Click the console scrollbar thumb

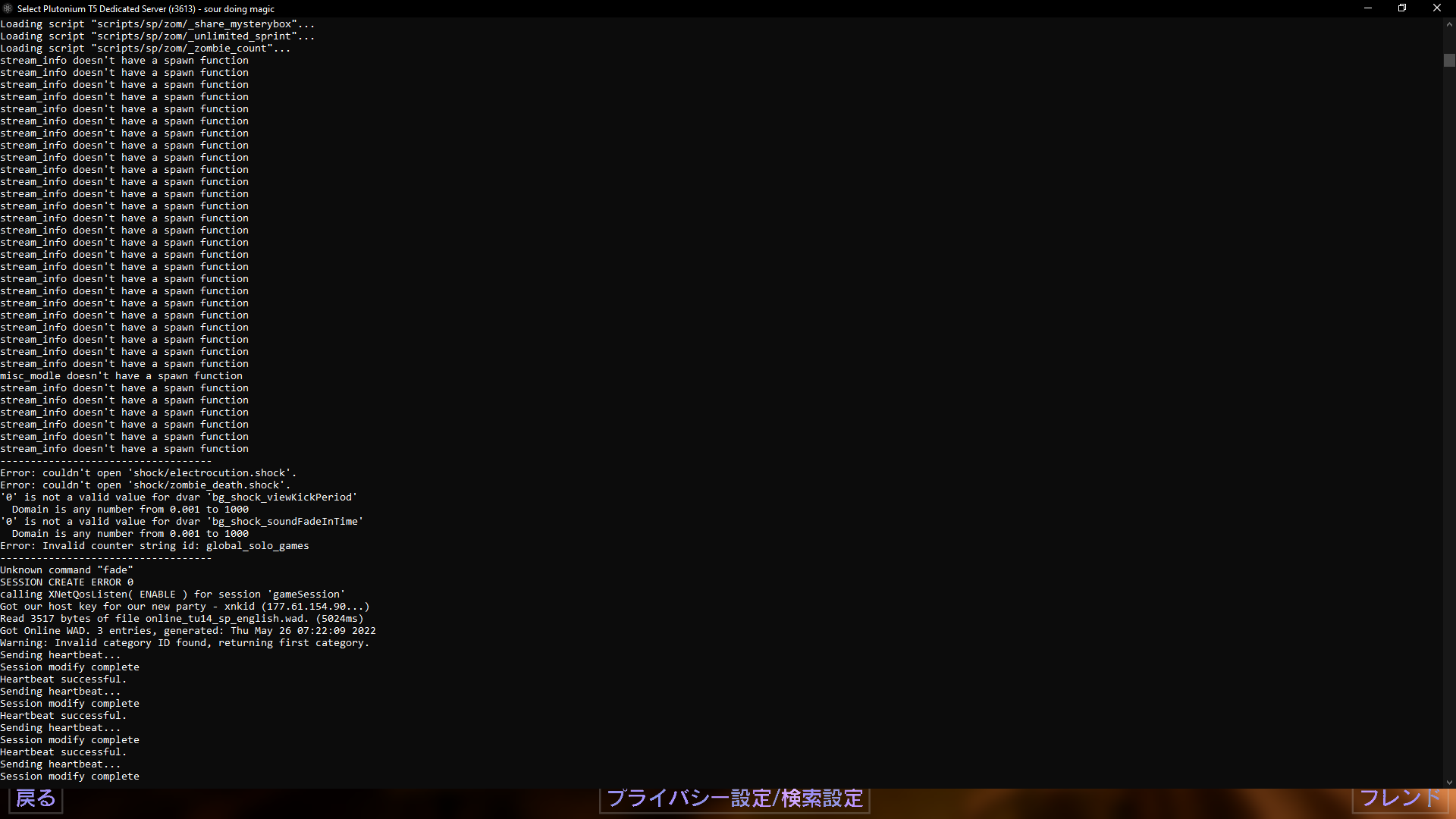click(1449, 61)
